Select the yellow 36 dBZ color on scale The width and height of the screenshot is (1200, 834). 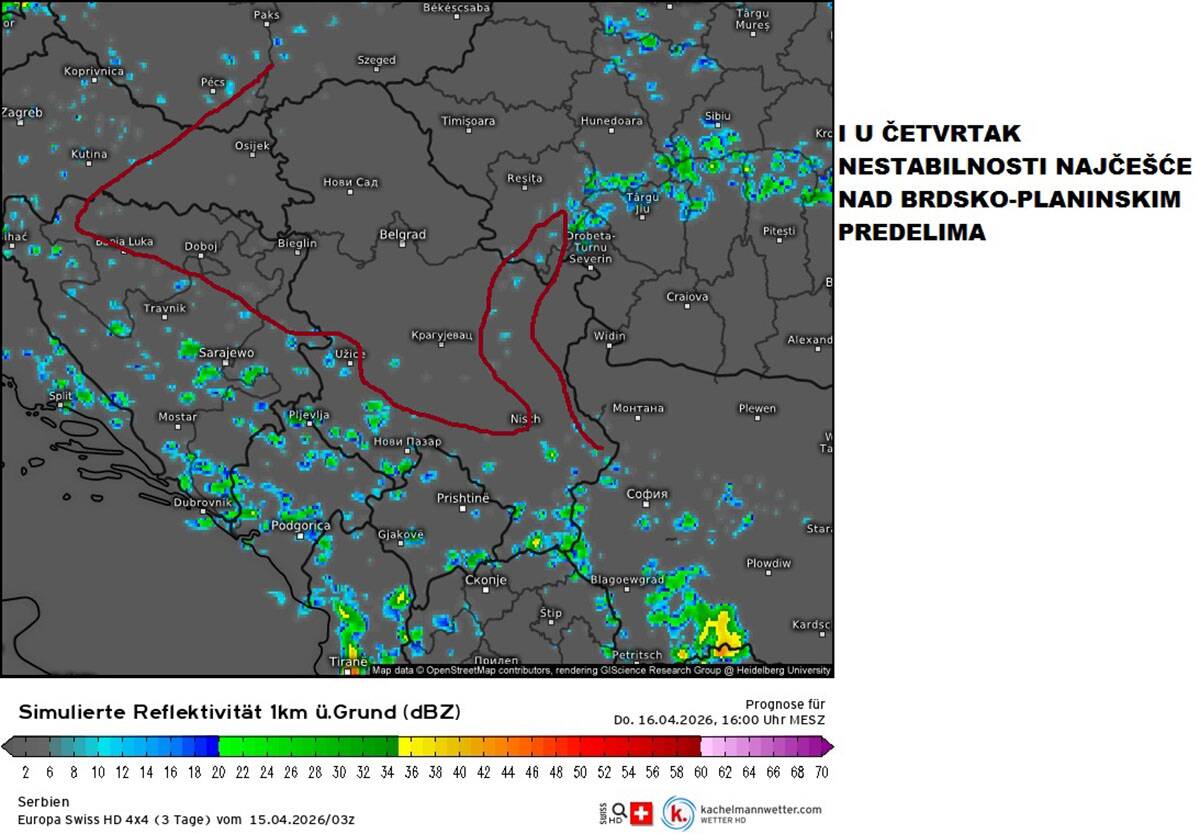410,746
